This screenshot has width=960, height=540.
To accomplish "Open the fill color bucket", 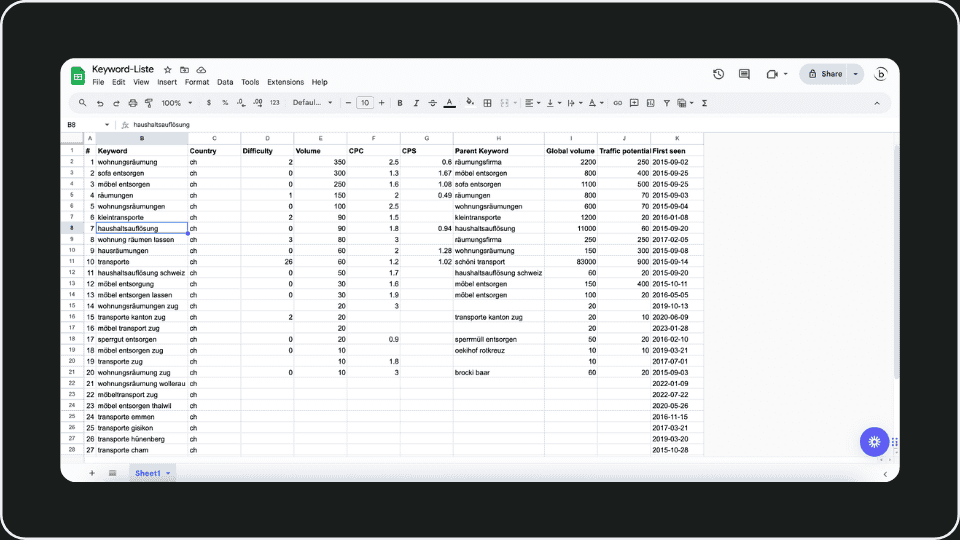I will click(470, 102).
